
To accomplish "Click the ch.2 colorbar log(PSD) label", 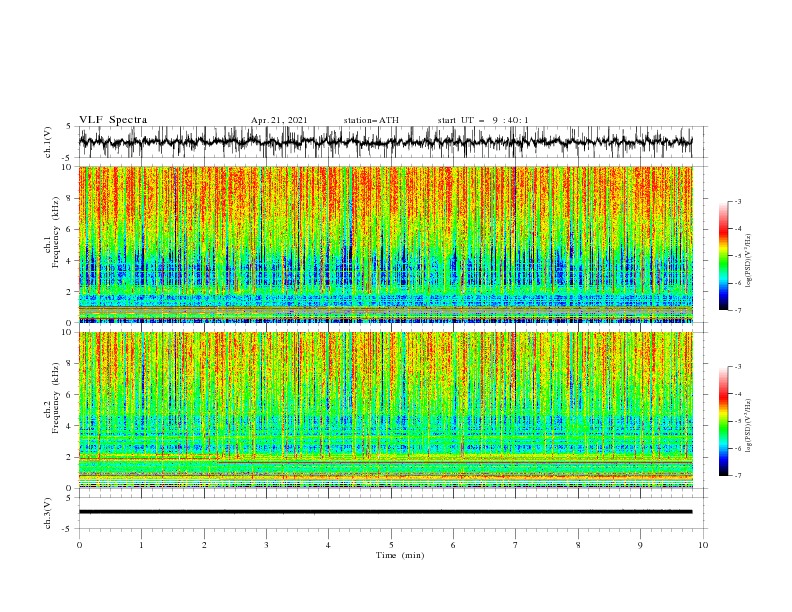I will coord(748,426).
